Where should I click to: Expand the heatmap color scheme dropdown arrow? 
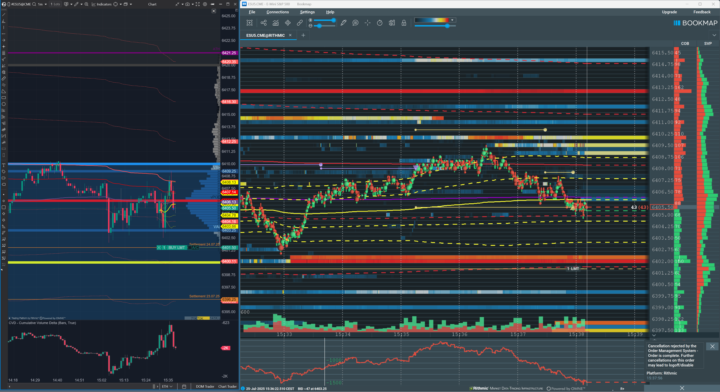click(452, 20)
